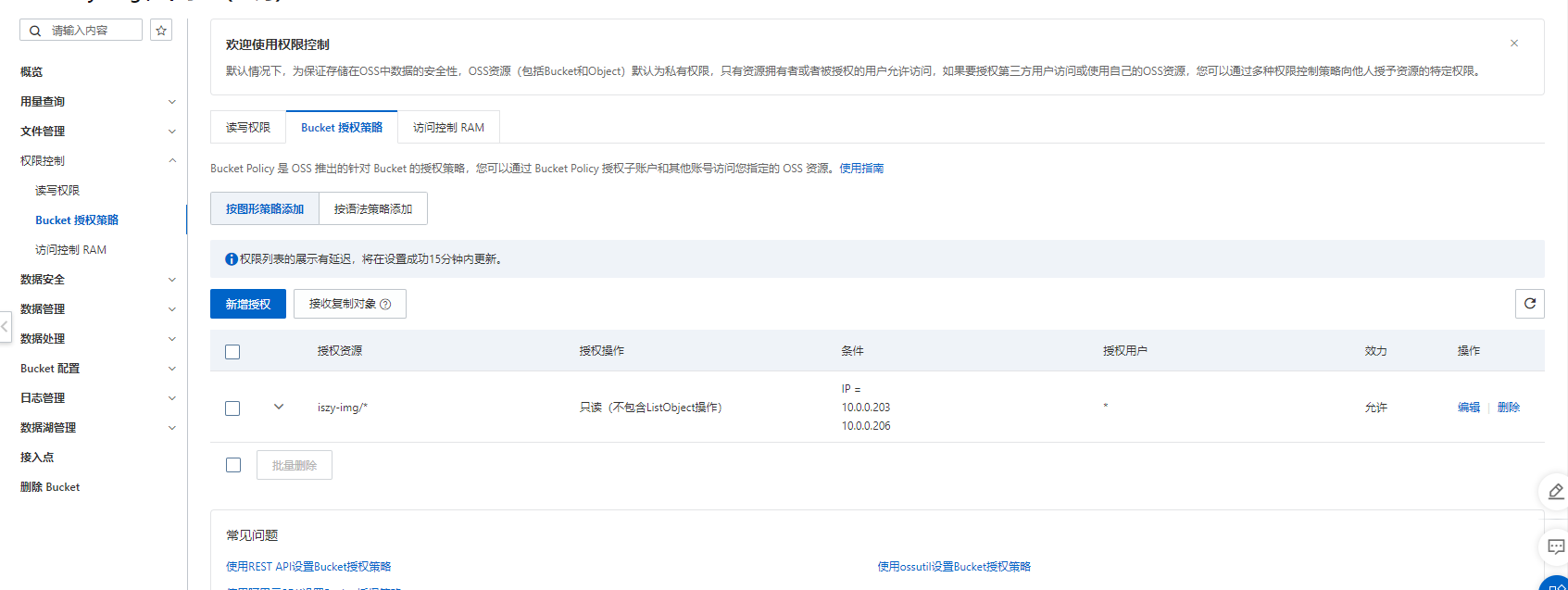Expand the iszy-img/* row details chevron
Viewport: 1568px width, 590px height.
pos(279,408)
